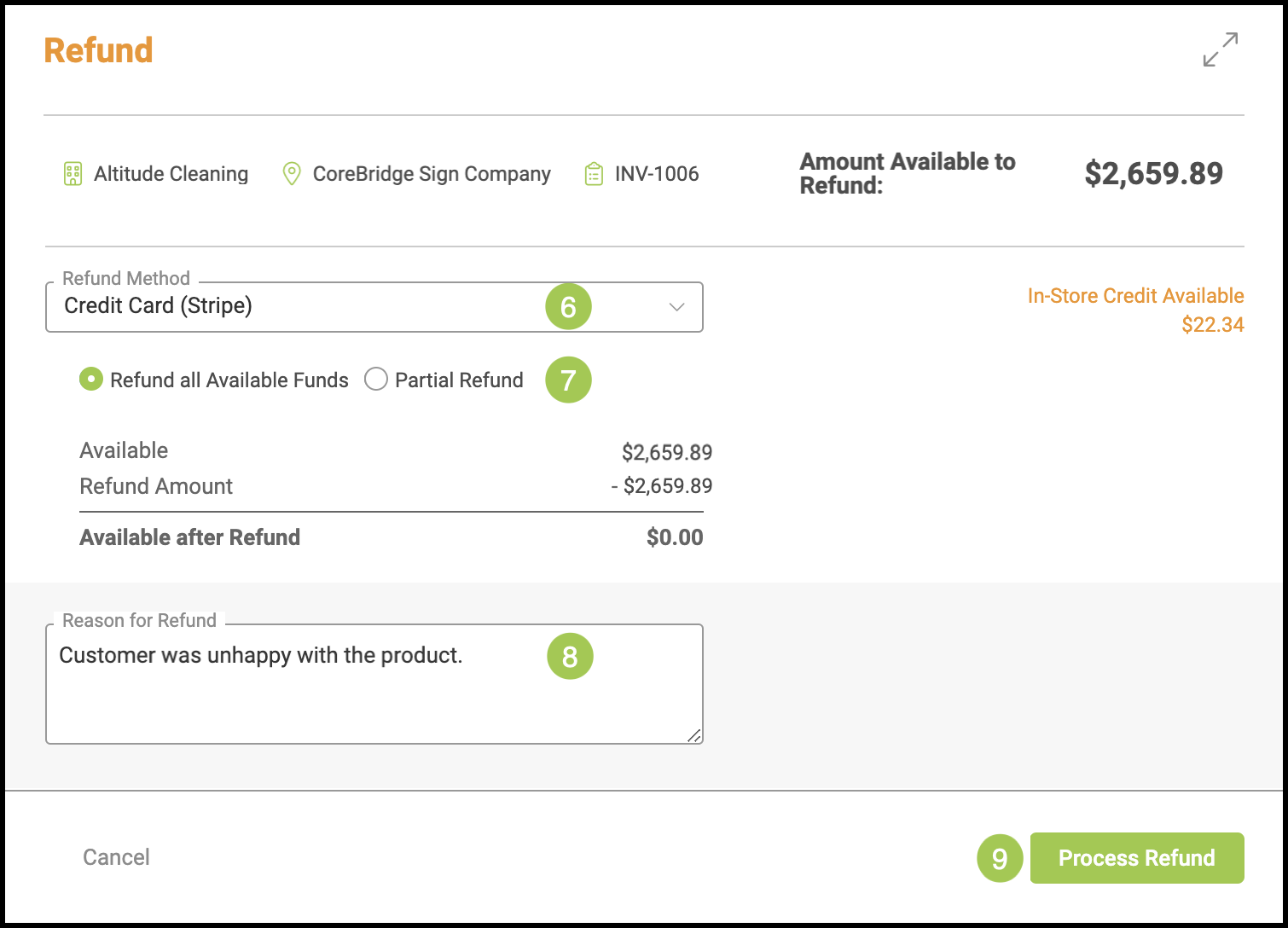Expand the Refund dialog with arrows icon
The height and width of the screenshot is (928, 1288).
(1221, 49)
